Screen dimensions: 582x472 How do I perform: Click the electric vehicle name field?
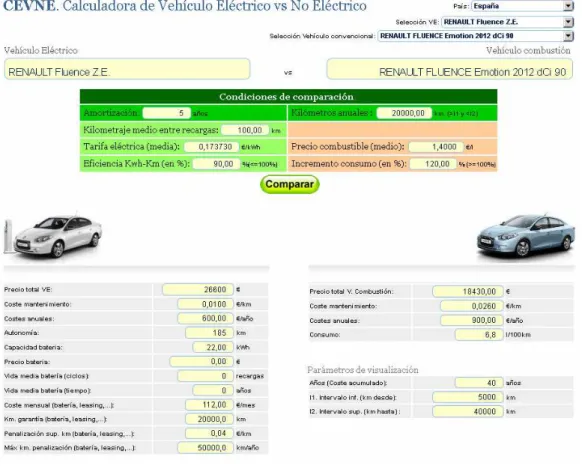[x=127, y=69]
